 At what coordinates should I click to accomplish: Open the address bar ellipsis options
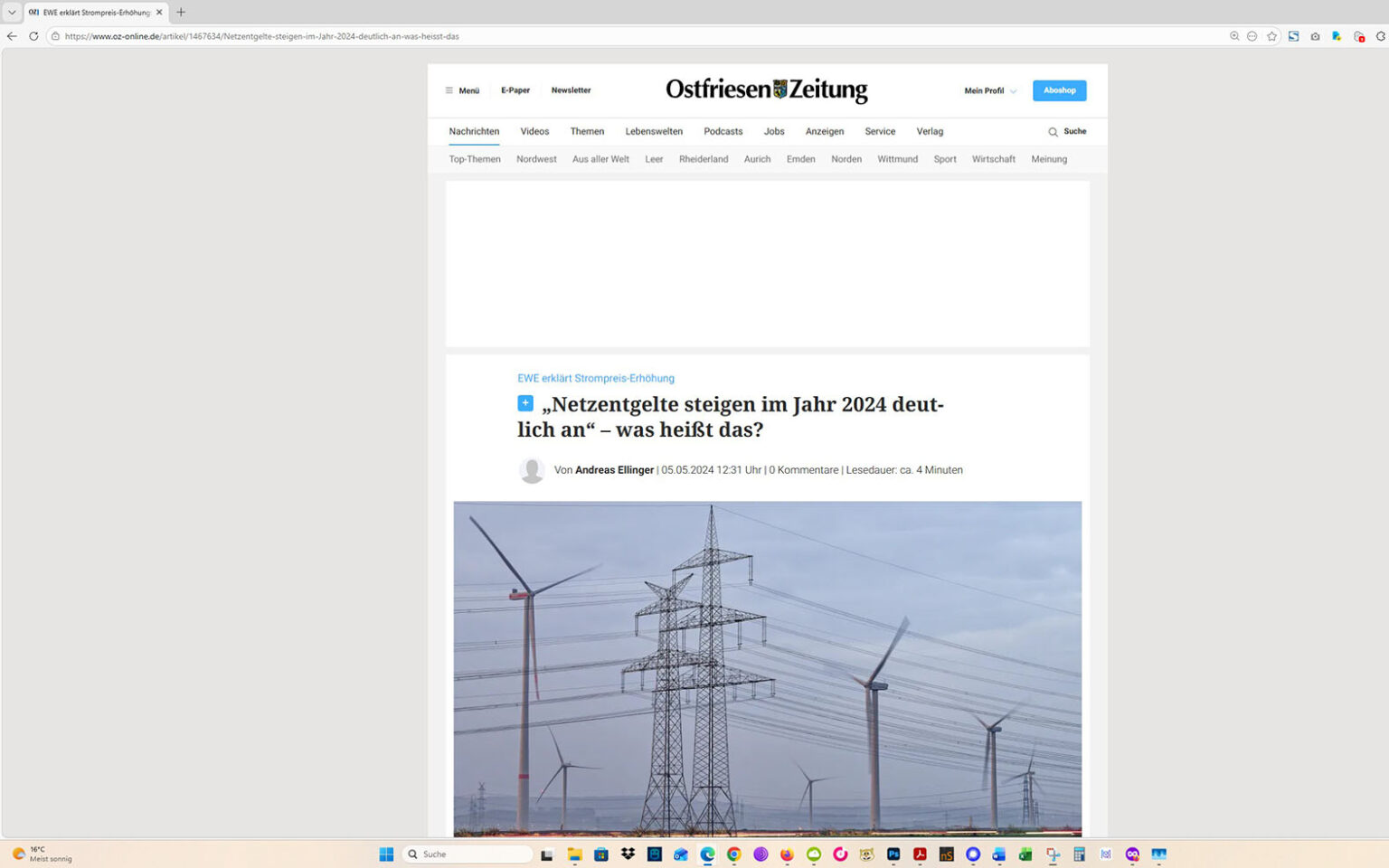point(1252,36)
